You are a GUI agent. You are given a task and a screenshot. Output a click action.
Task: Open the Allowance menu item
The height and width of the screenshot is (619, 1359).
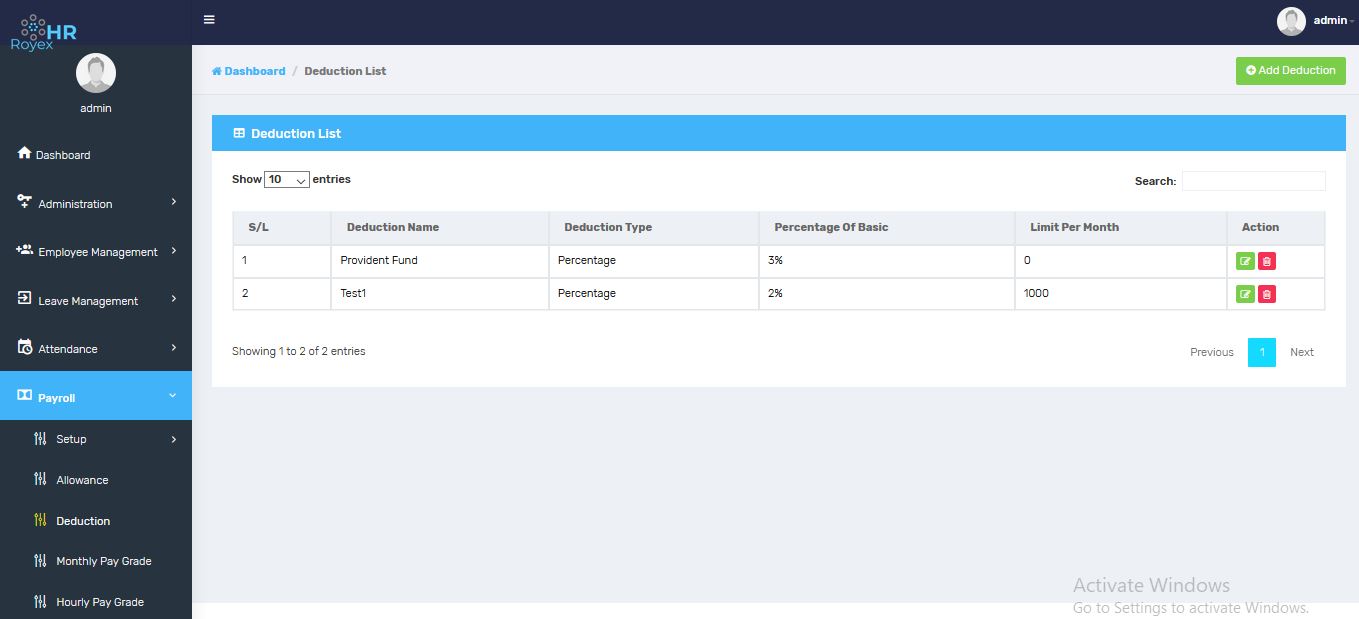point(82,480)
